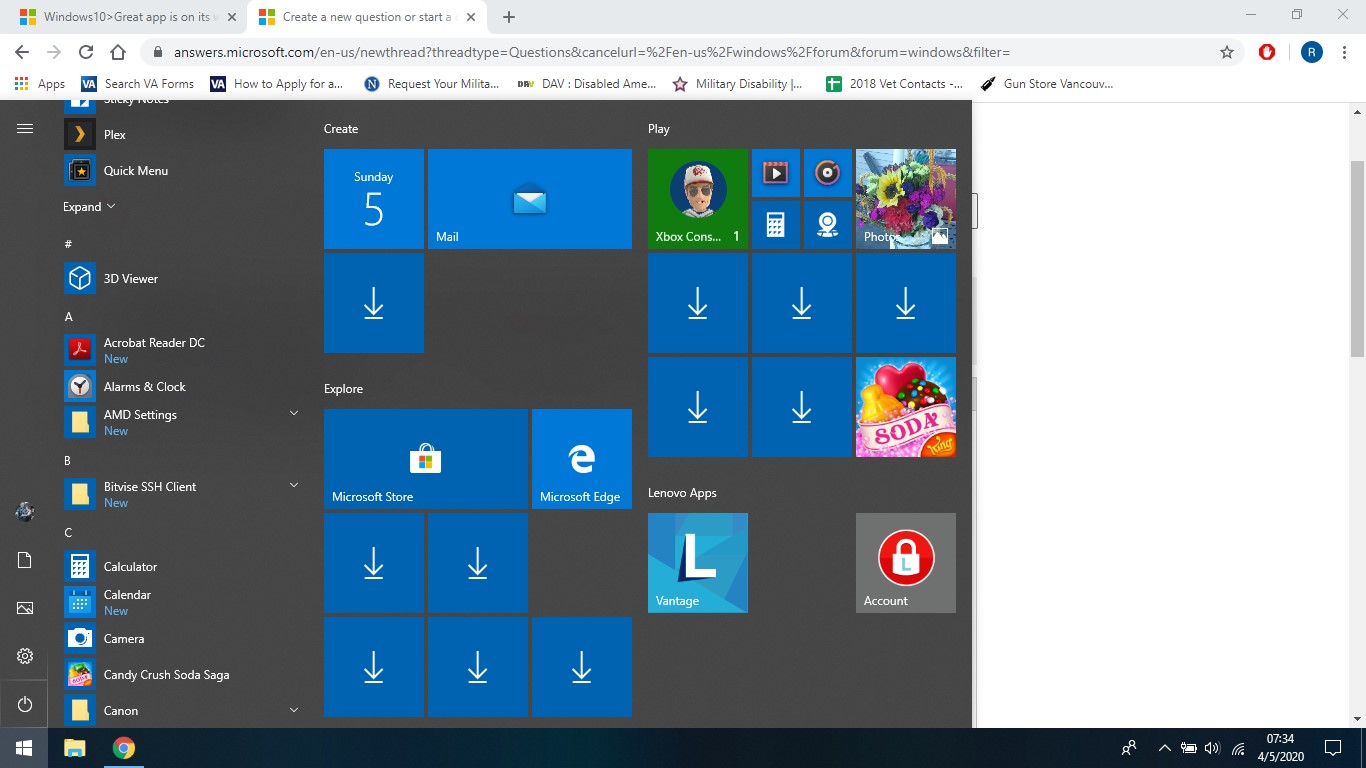Click the # section header
This screenshot has height=768, width=1366.
click(68, 244)
